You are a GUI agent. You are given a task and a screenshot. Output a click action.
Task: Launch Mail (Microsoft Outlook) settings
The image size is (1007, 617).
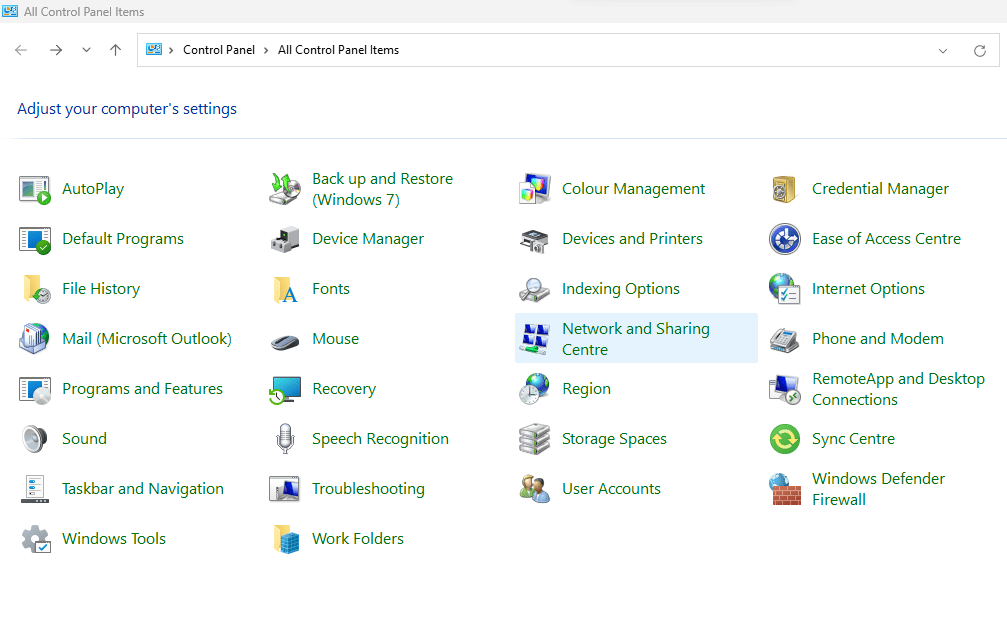[x=145, y=338]
